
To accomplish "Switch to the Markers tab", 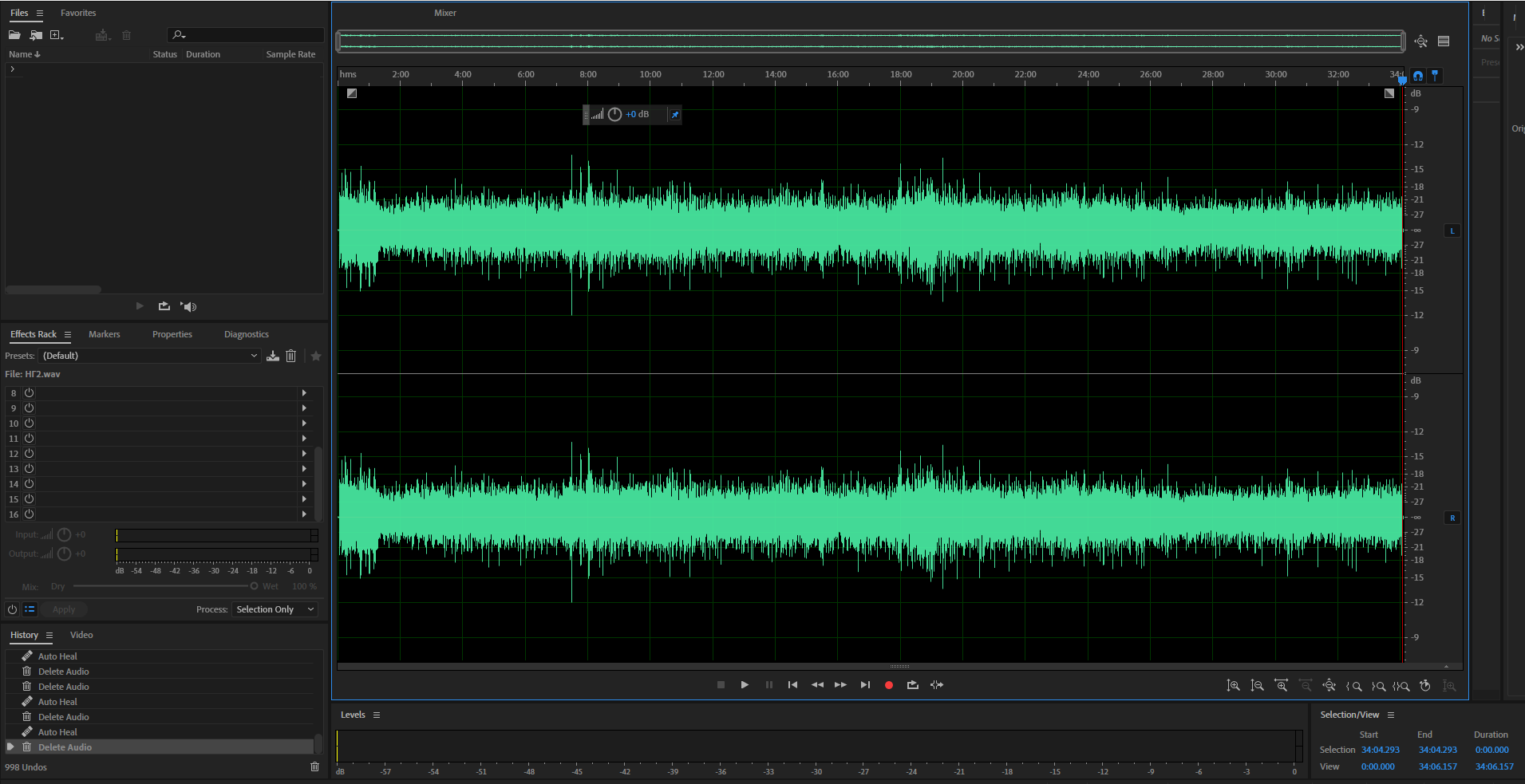I will pyautogui.click(x=105, y=335).
